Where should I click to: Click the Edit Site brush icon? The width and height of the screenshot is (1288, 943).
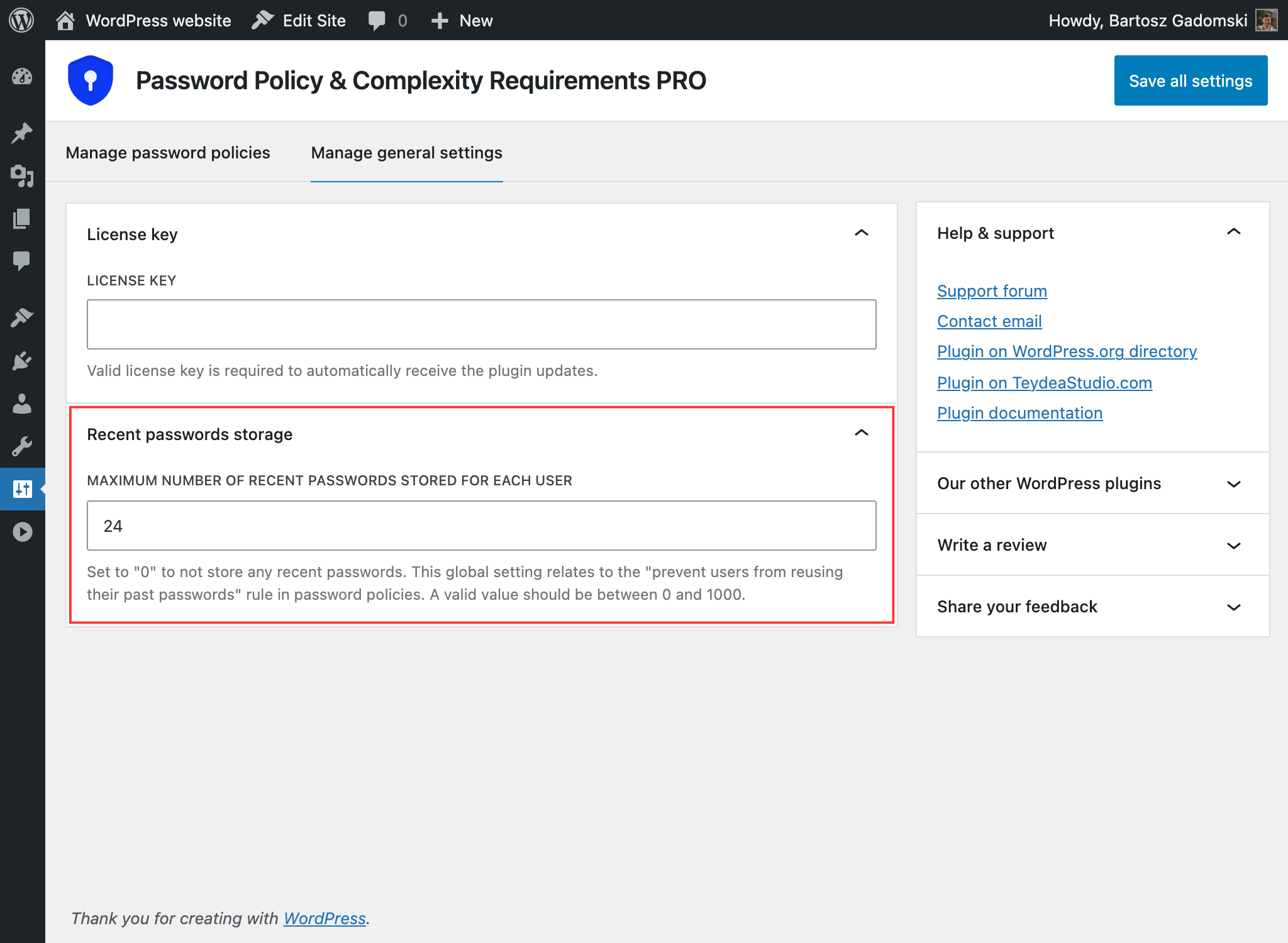(263, 21)
